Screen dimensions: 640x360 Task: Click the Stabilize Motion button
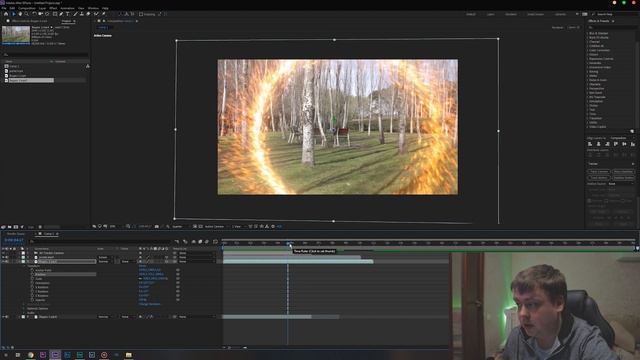click(623, 178)
